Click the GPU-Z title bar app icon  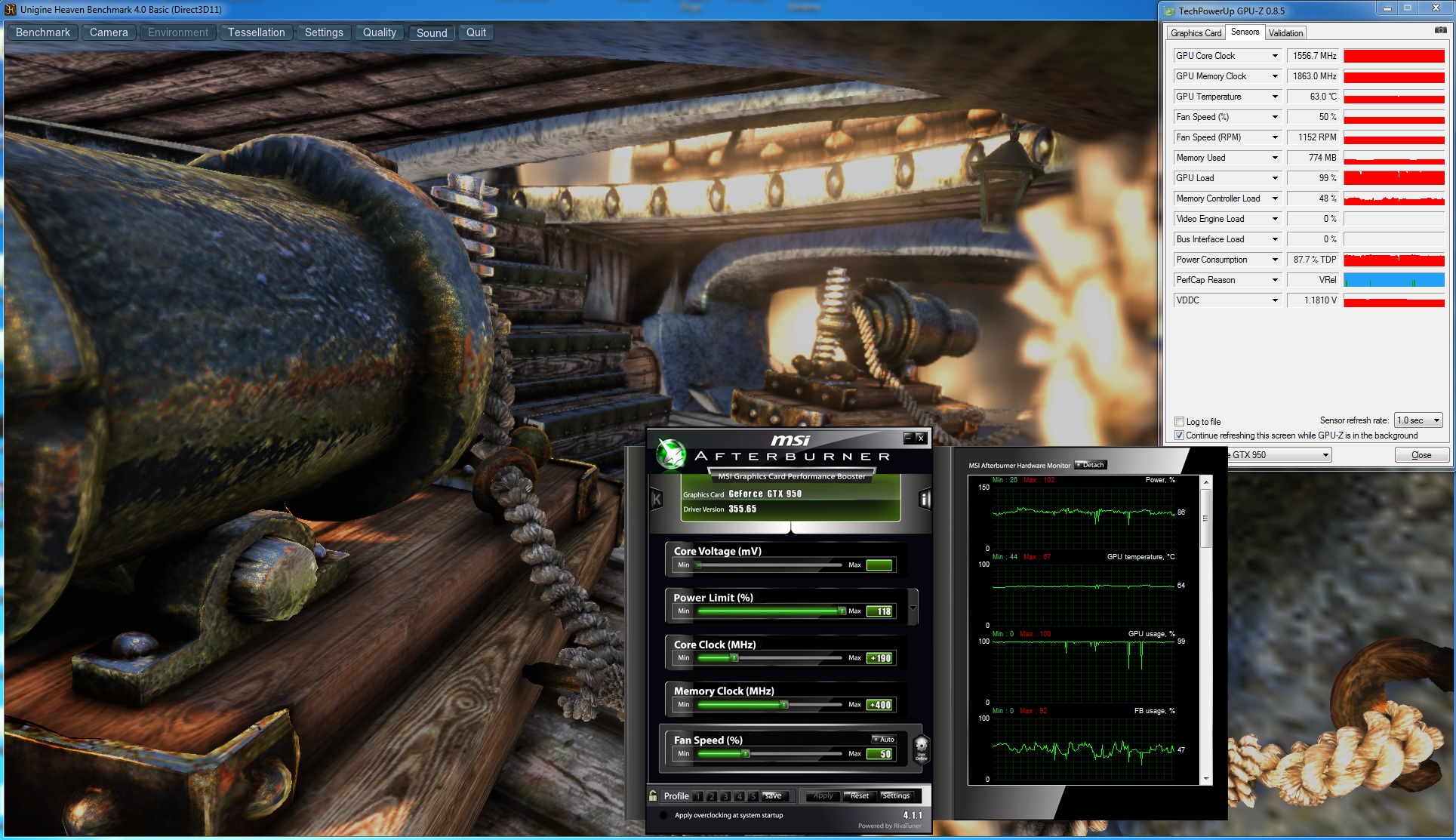point(1169,11)
